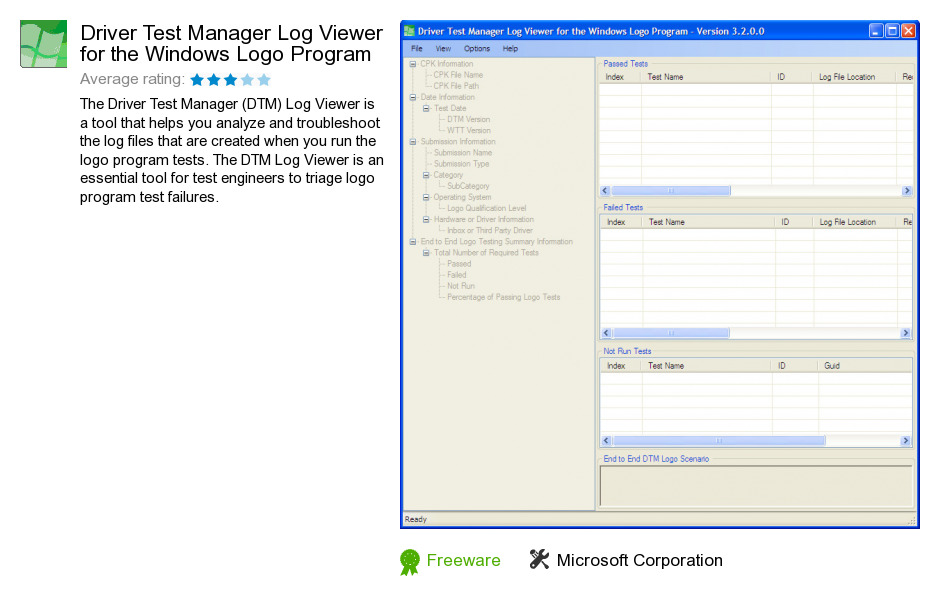Open the Options menu
The width and height of the screenshot is (940, 606).
(x=477, y=49)
